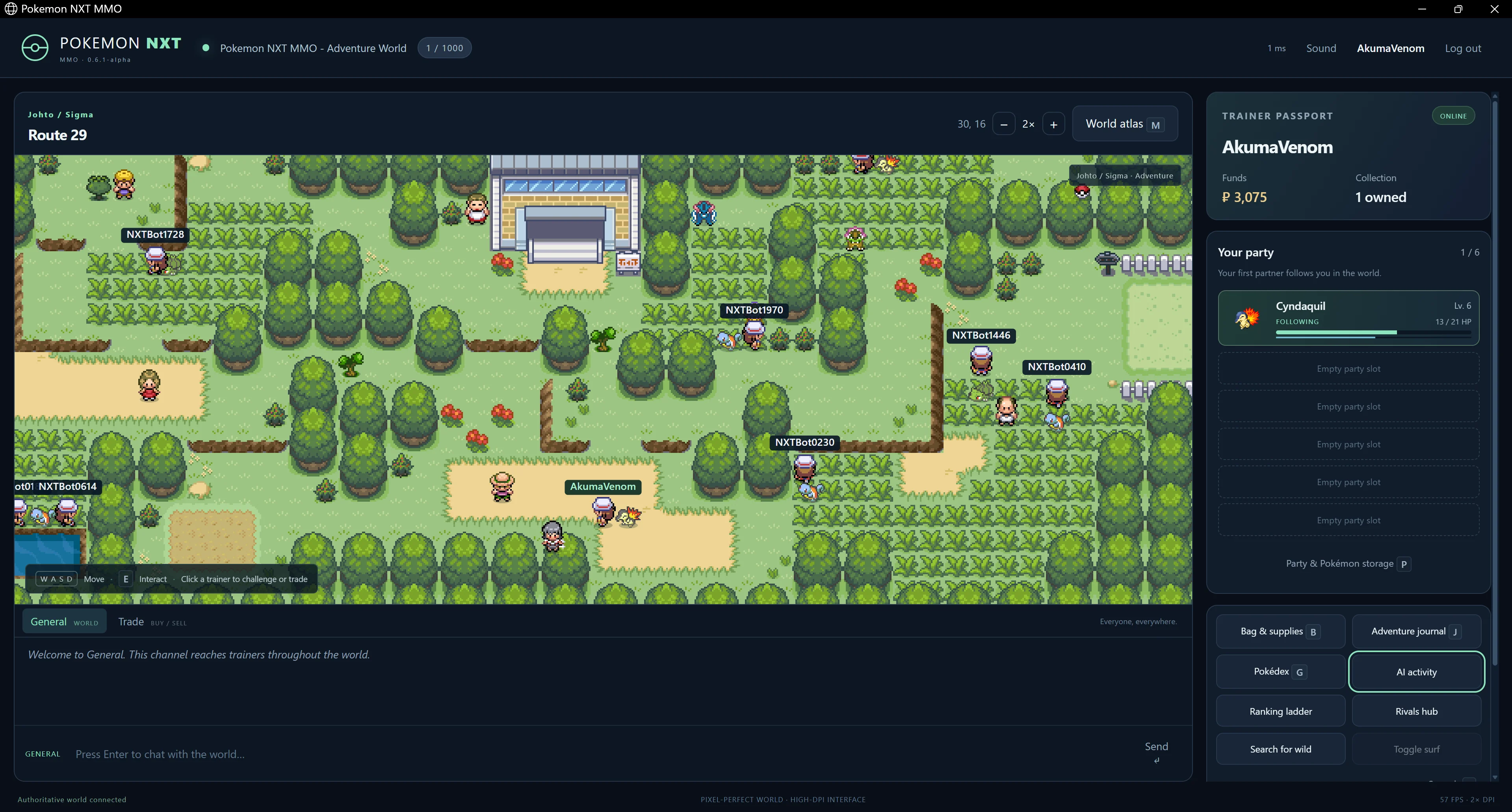Toggle the Sound setting
Image resolution: width=1512 pixels, height=812 pixels.
(1321, 48)
